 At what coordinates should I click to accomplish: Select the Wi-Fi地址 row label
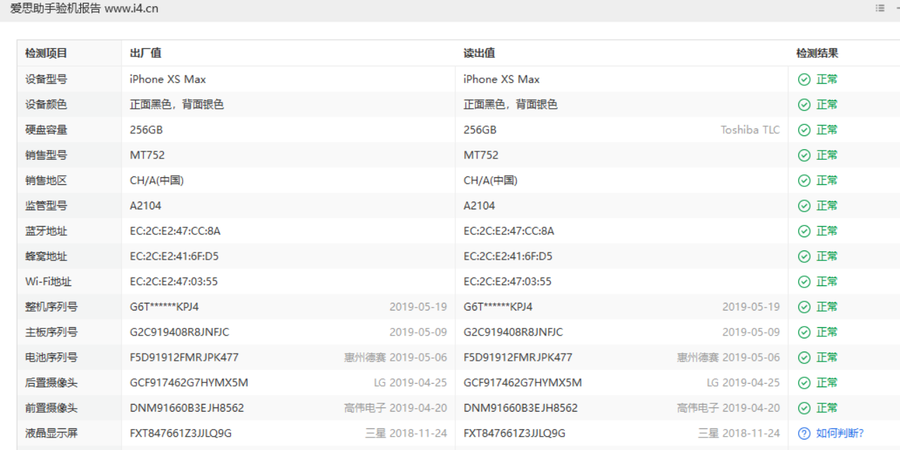48,281
